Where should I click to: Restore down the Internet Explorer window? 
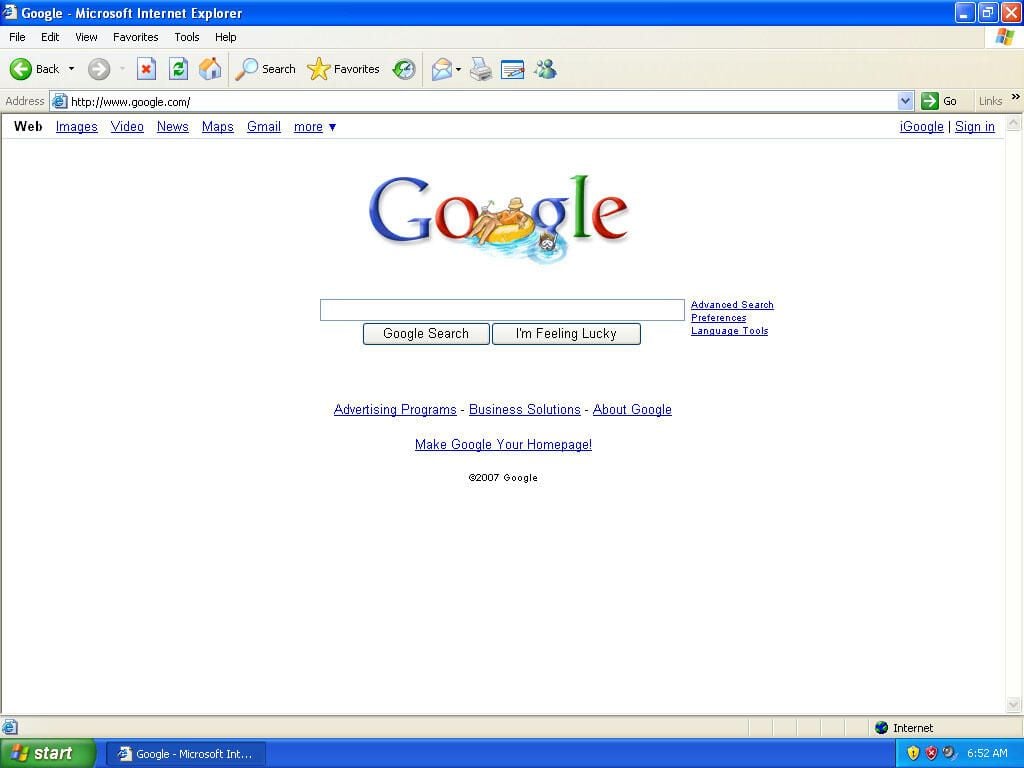click(987, 12)
